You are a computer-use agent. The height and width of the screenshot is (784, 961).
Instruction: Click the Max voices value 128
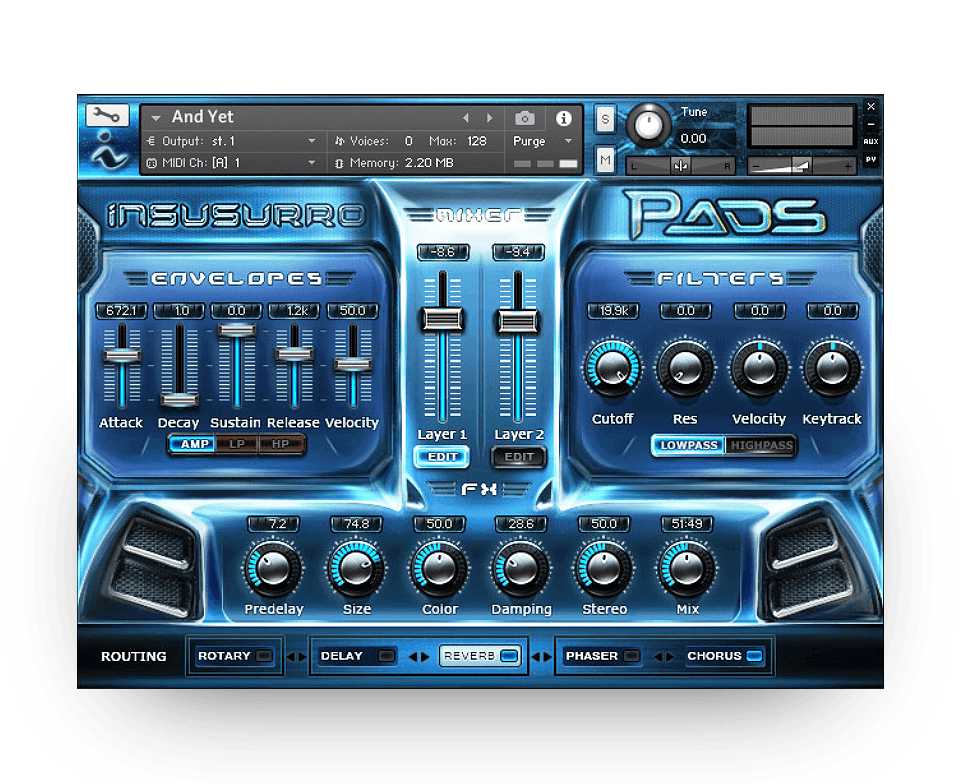[x=476, y=141]
